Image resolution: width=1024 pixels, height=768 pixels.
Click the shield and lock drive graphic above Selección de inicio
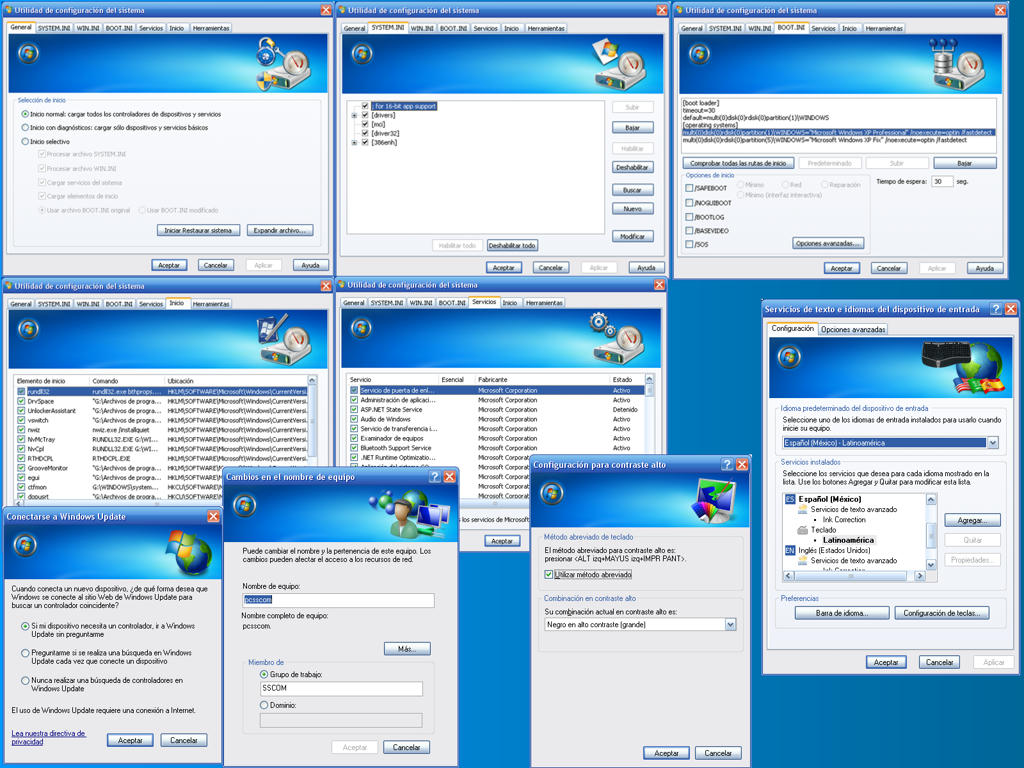[x=283, y=64]
